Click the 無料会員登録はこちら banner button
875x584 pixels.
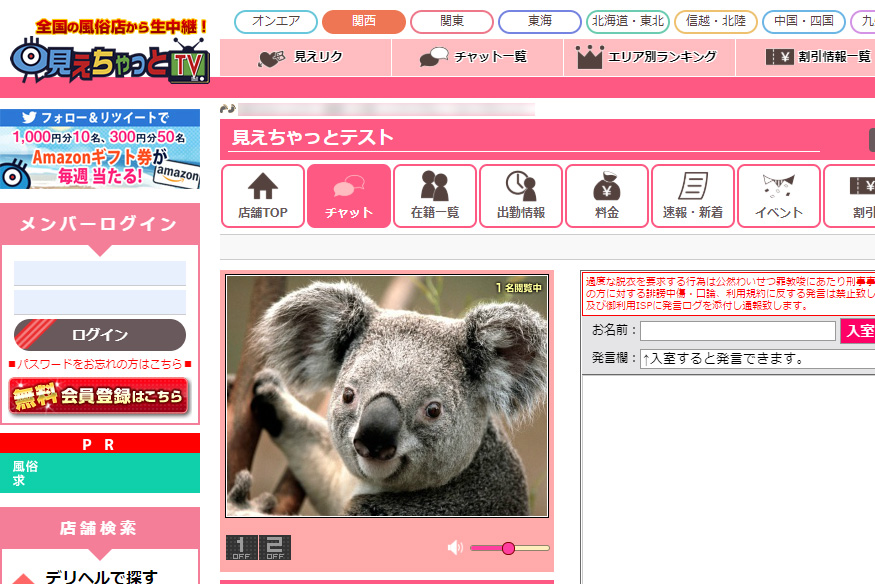pyautogui.click(x=99, y=396)
